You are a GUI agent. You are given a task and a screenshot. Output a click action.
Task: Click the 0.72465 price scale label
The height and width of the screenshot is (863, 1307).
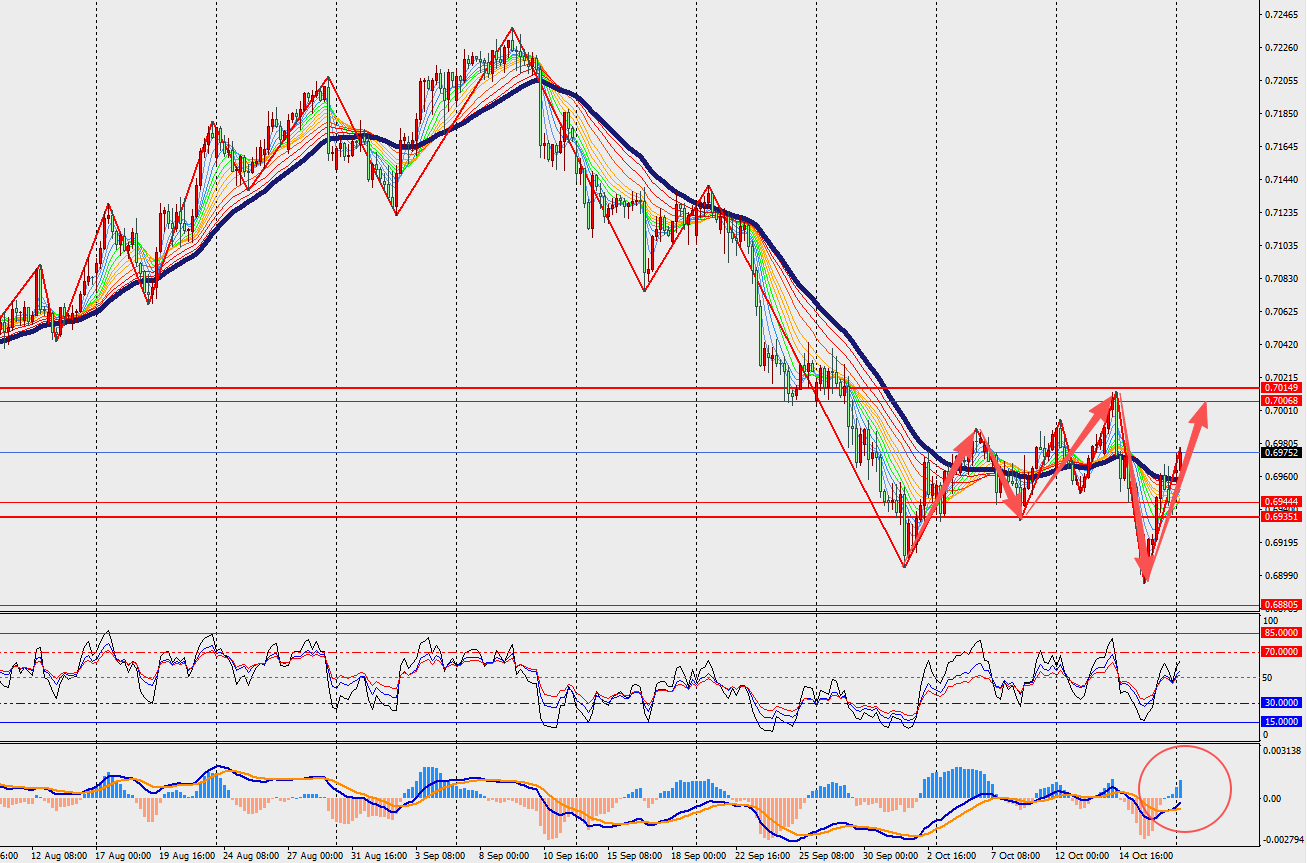(1281, 14)
